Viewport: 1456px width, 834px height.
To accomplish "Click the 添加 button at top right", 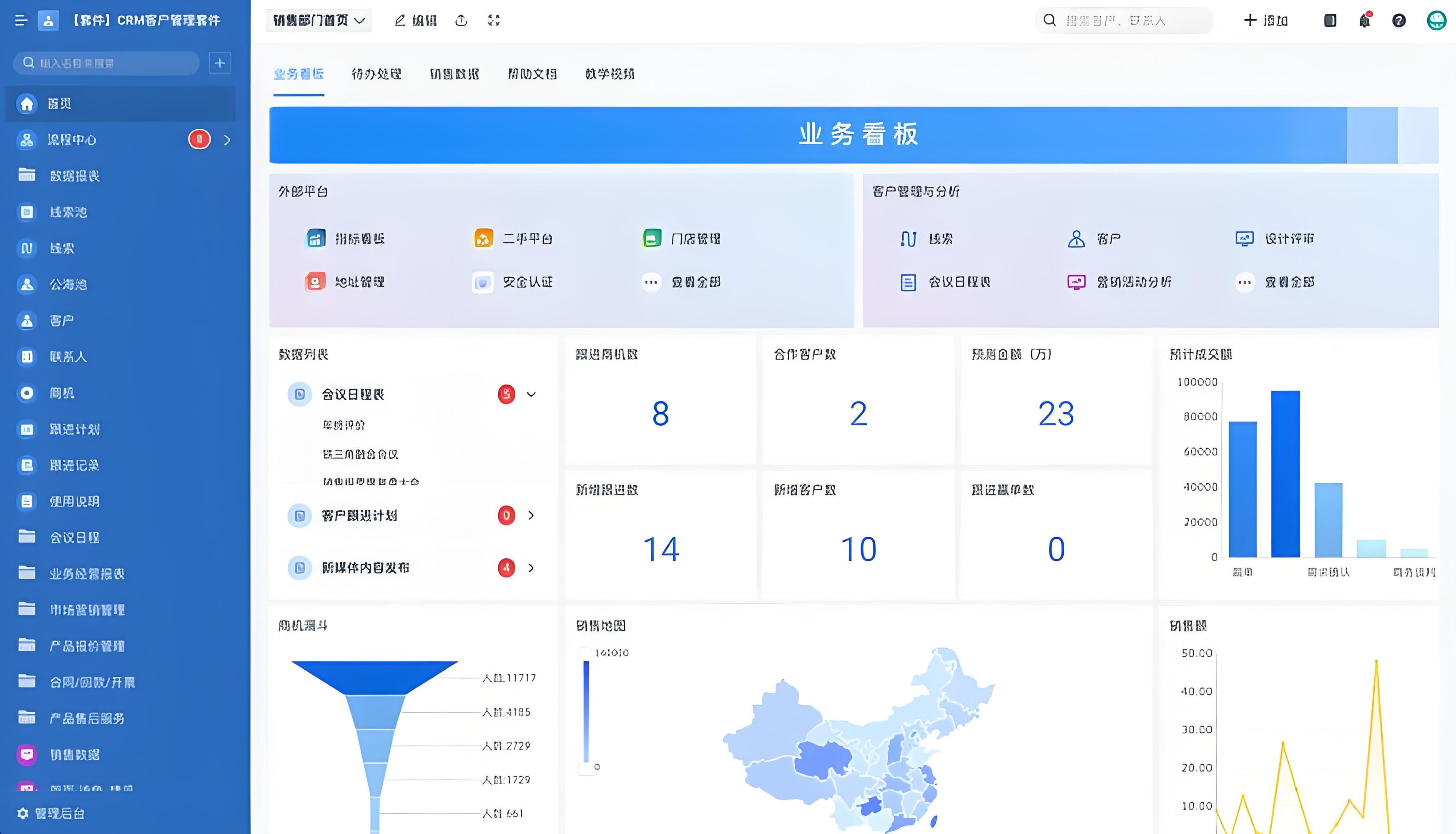I will coord(1266,20).
